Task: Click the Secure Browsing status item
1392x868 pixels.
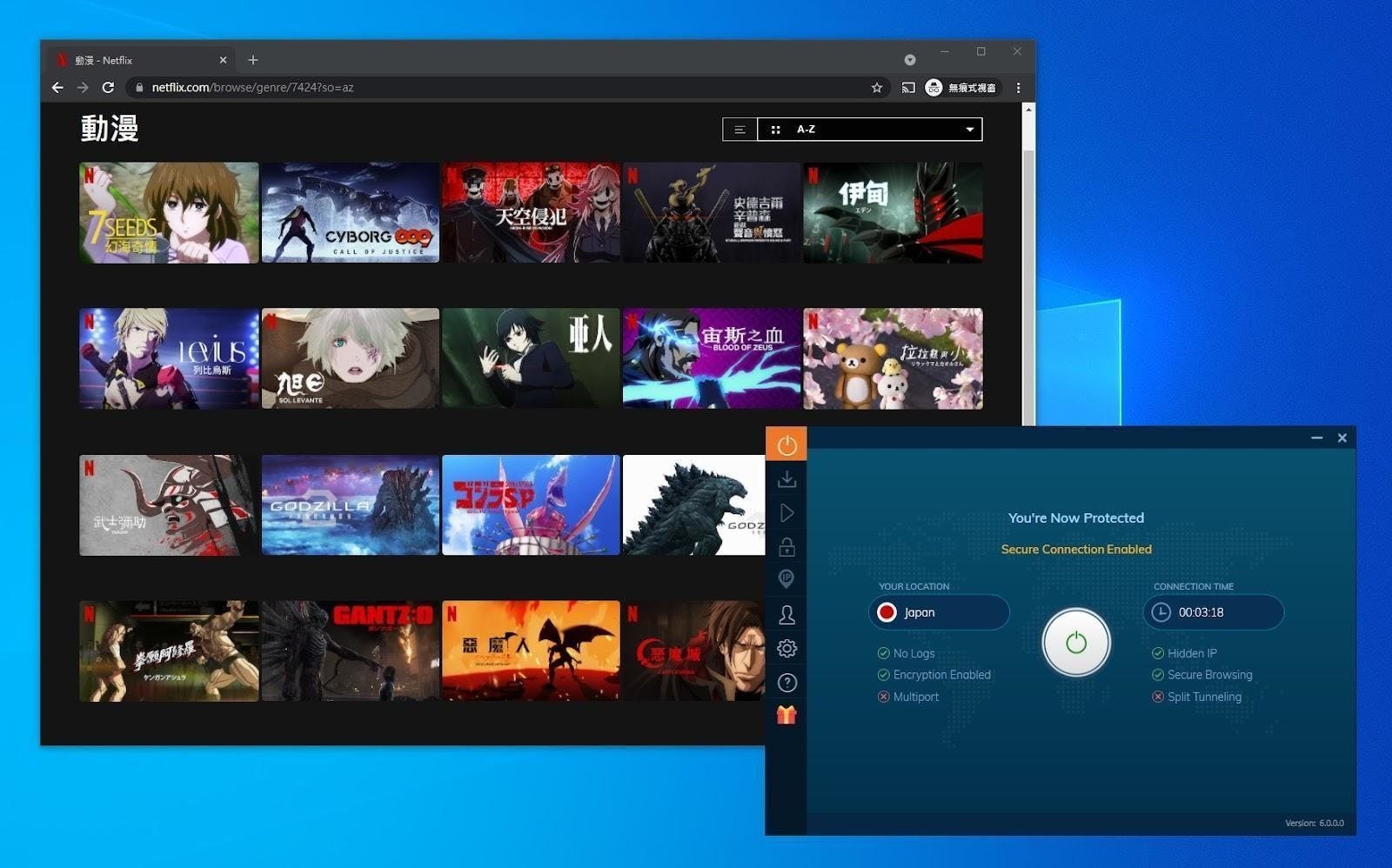Action: coord(1202,675)
